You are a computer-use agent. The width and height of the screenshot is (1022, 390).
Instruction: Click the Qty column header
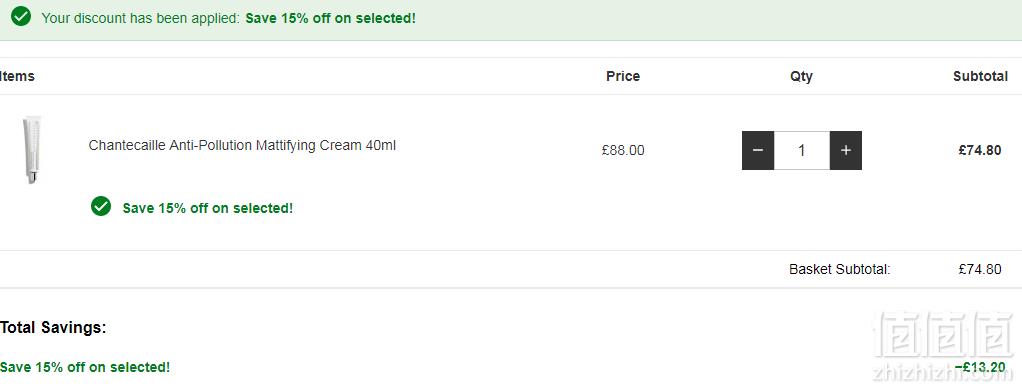coord(802,76)
